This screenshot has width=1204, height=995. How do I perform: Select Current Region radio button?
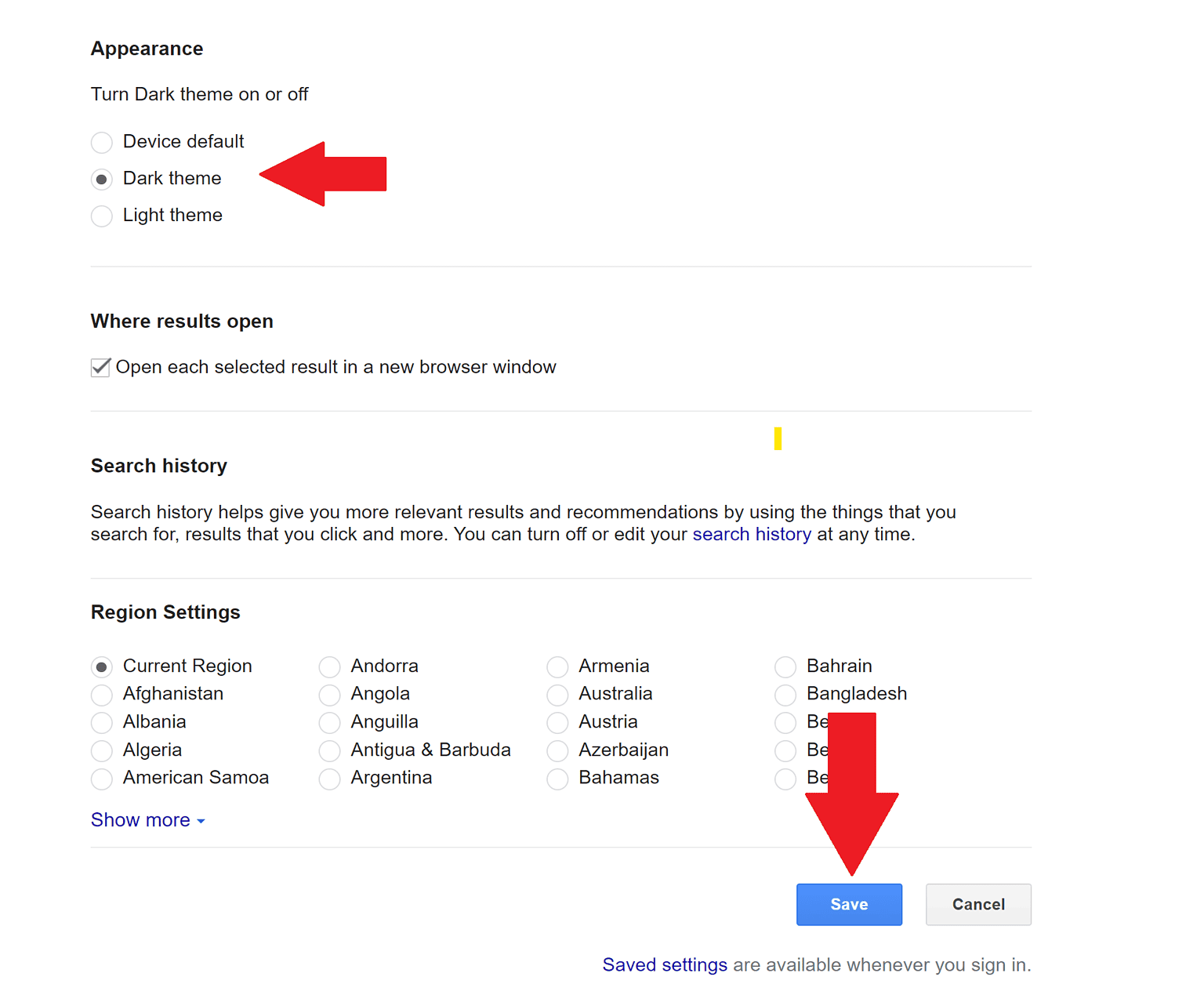102,667
